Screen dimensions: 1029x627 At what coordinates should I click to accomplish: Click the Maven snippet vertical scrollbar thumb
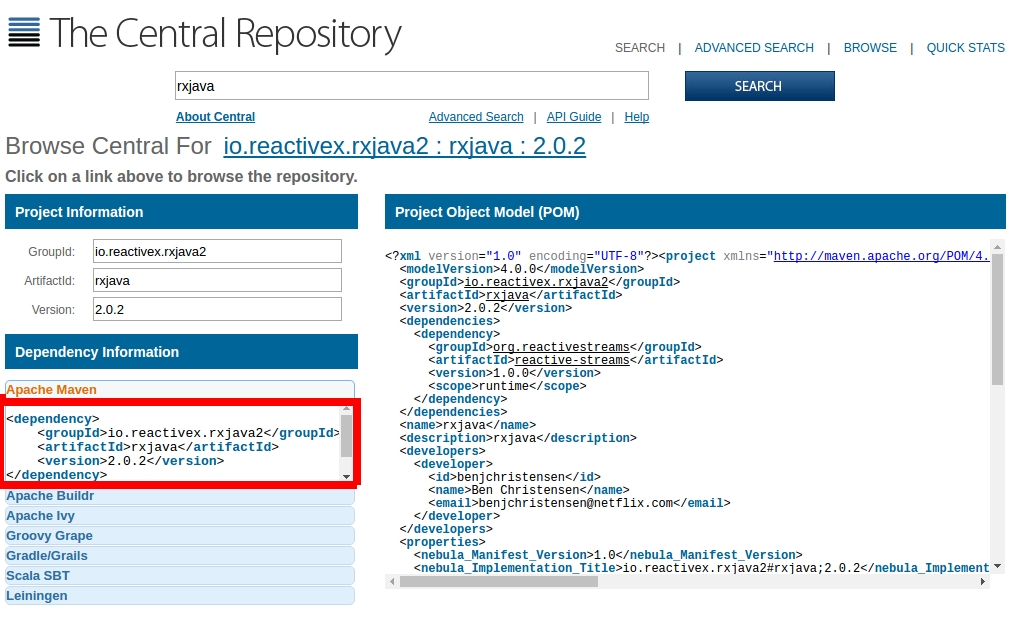pos(346,435)
